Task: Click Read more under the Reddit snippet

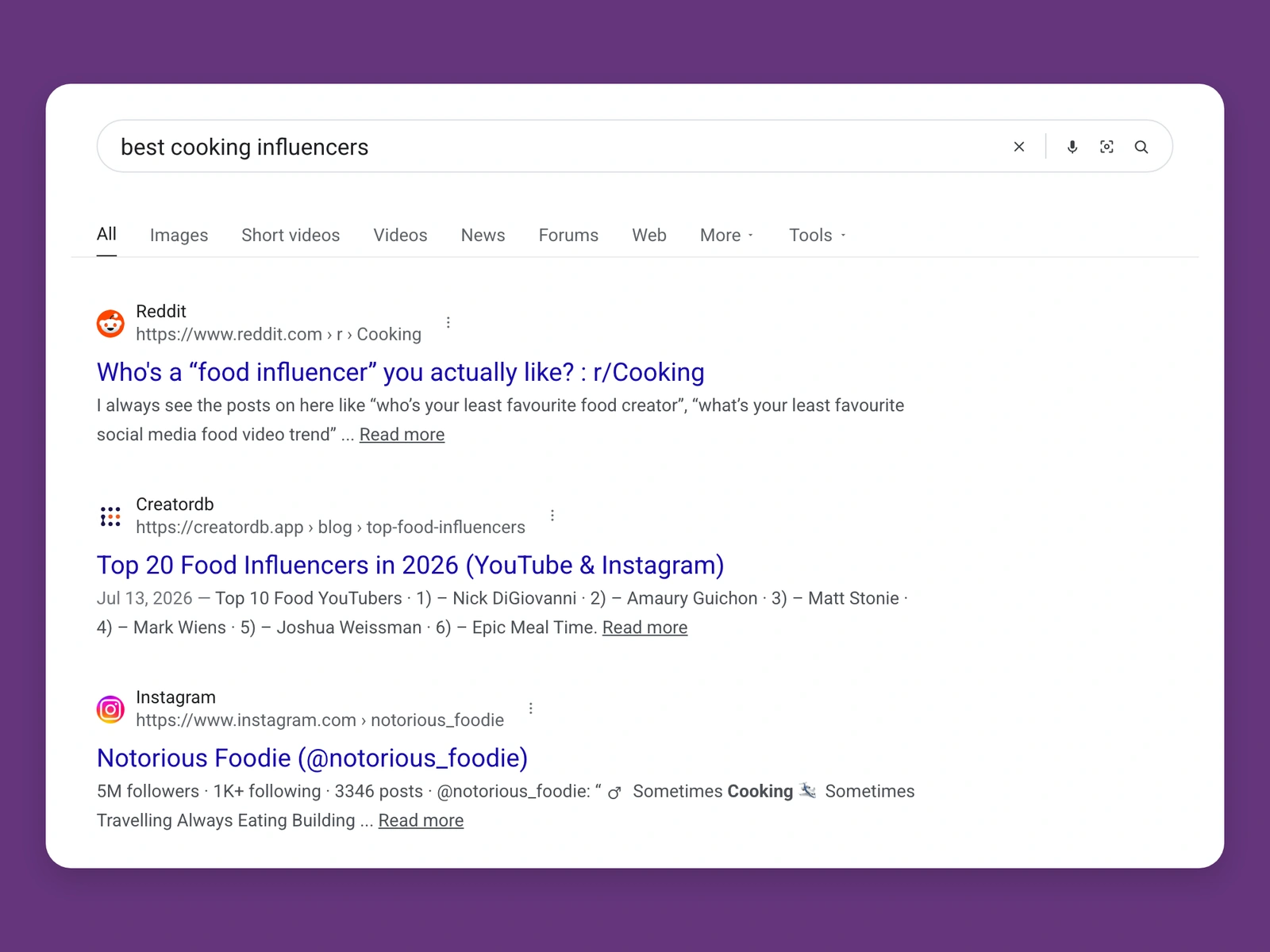Action: (402, 435)
